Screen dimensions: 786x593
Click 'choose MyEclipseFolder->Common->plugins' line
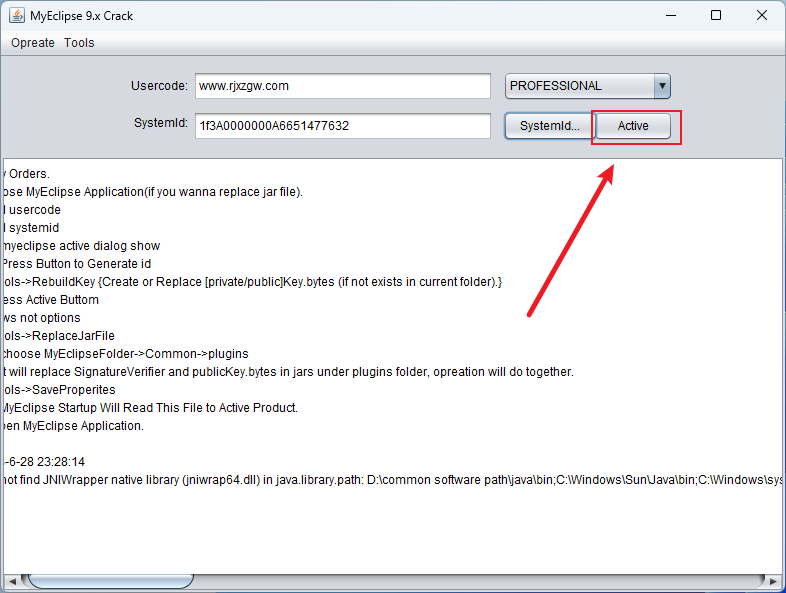[x=126, y=354]
